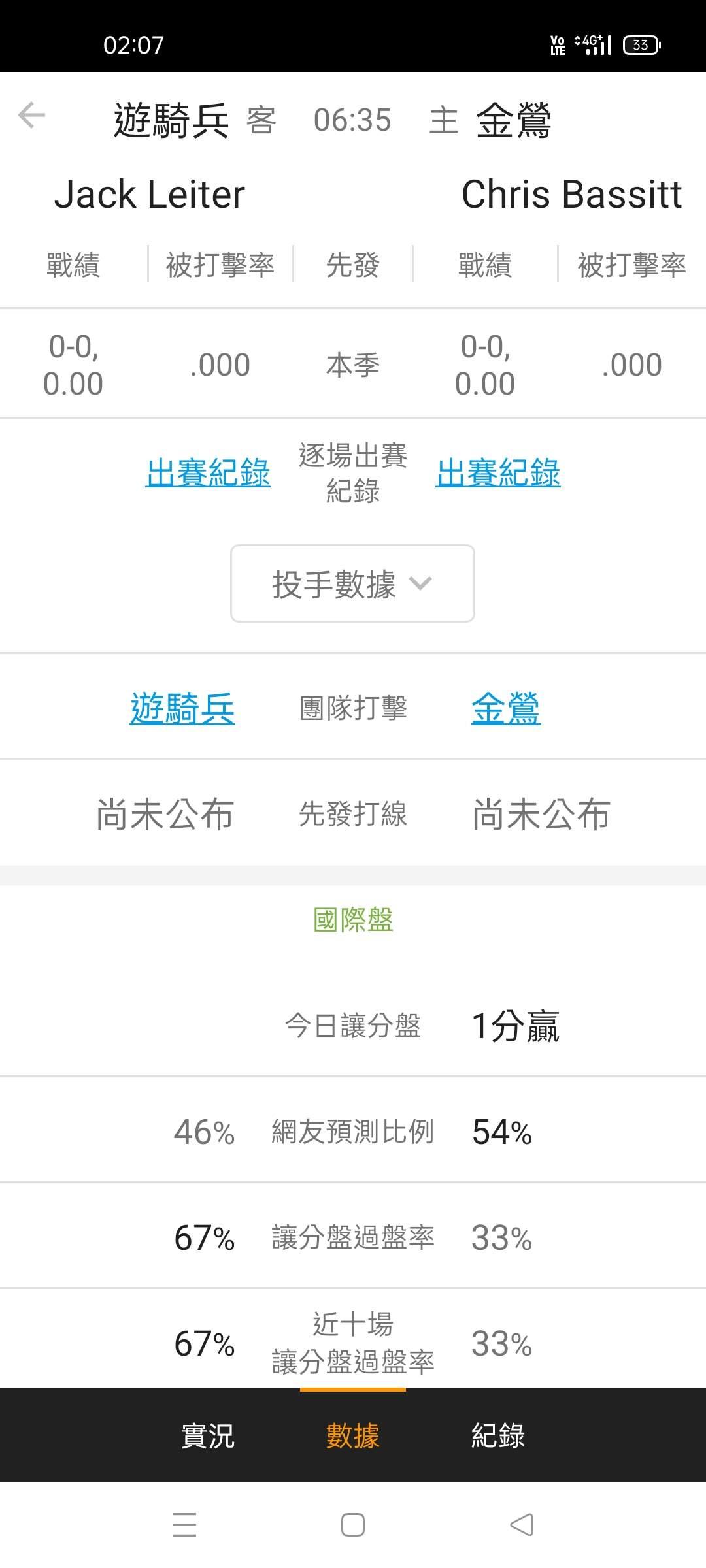Tap Android recent apps menu icon

(184, 1525)
